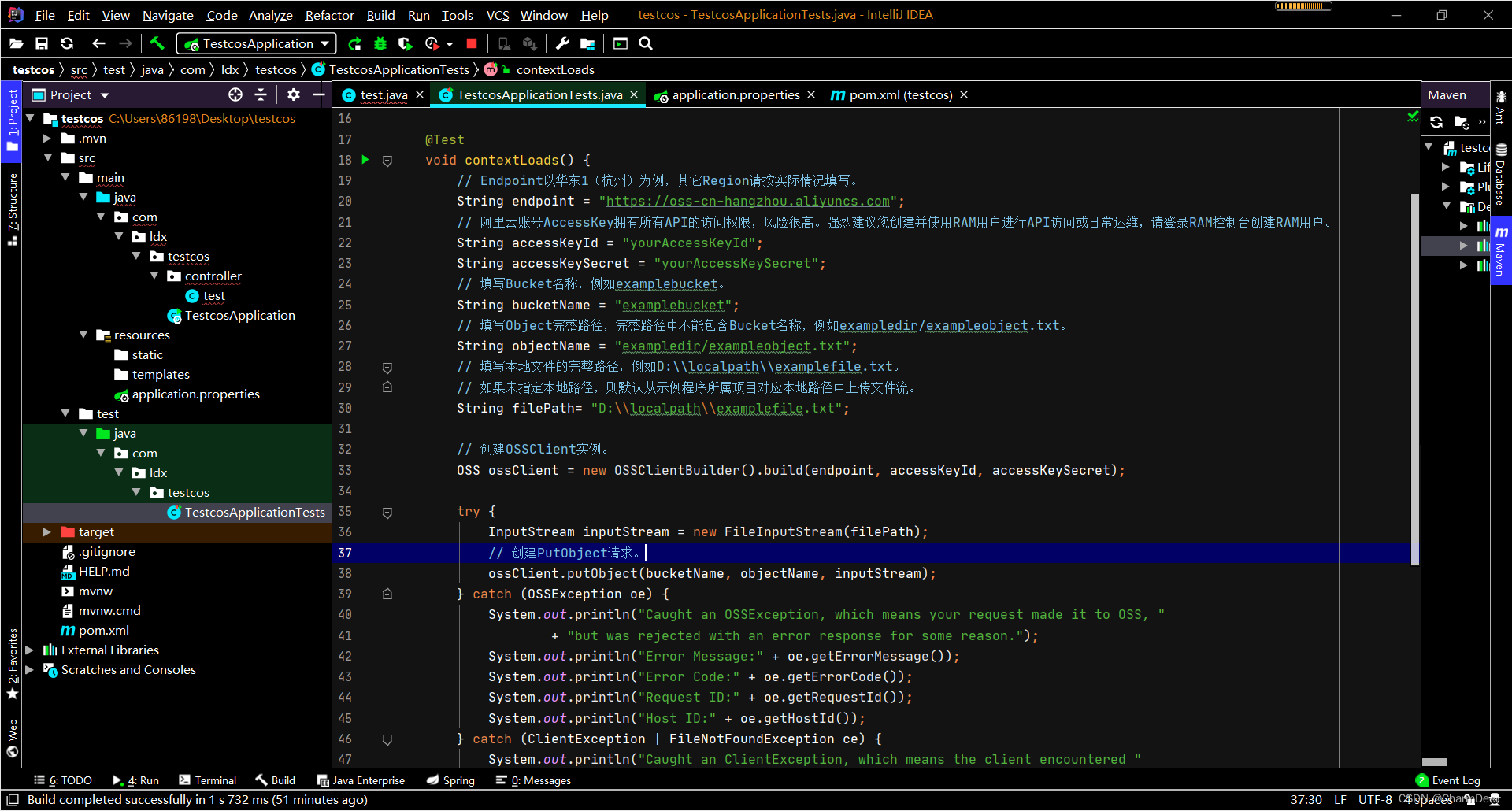Hide the Project panel with minus icon
Viewport: 1512px width, 811px height.
coord(319,94)
